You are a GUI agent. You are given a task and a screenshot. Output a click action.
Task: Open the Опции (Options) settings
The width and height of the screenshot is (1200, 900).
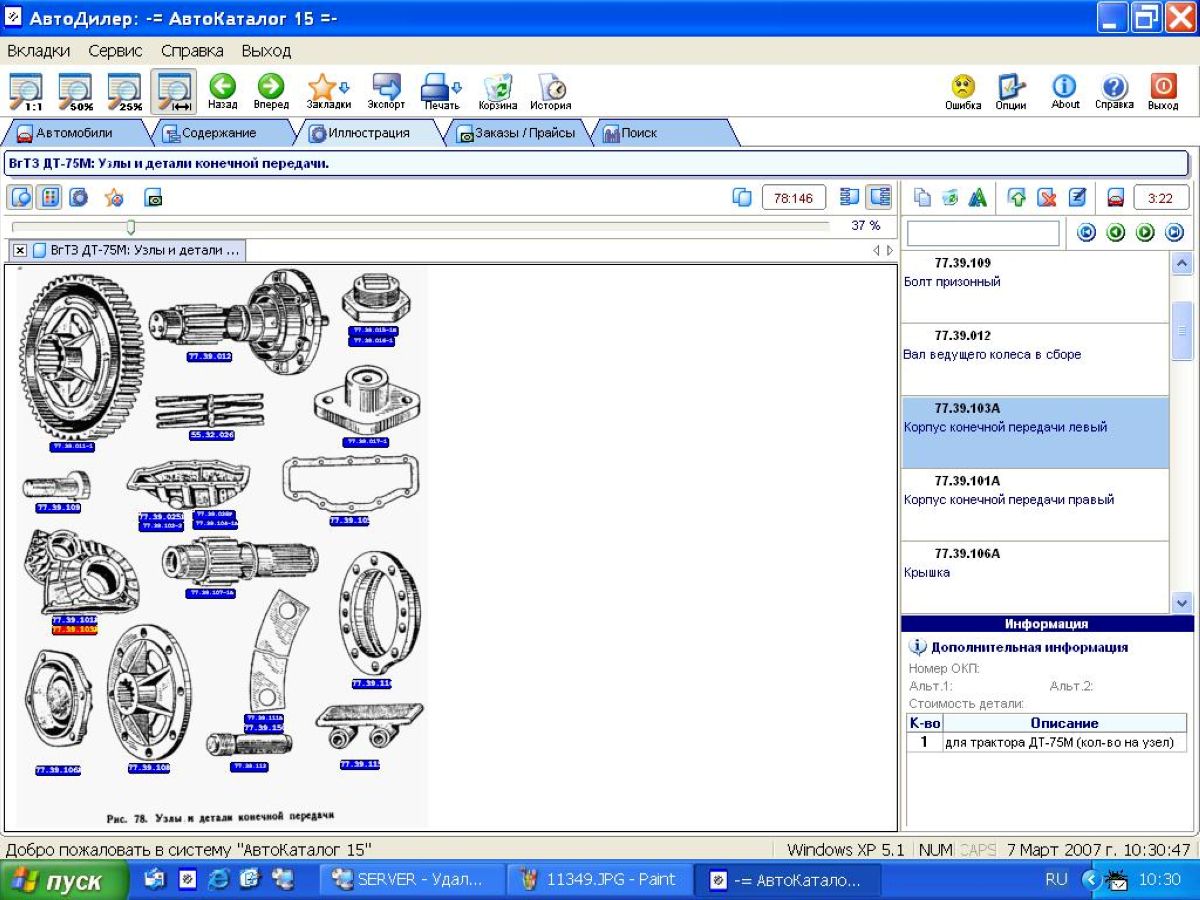point(1011,90)
